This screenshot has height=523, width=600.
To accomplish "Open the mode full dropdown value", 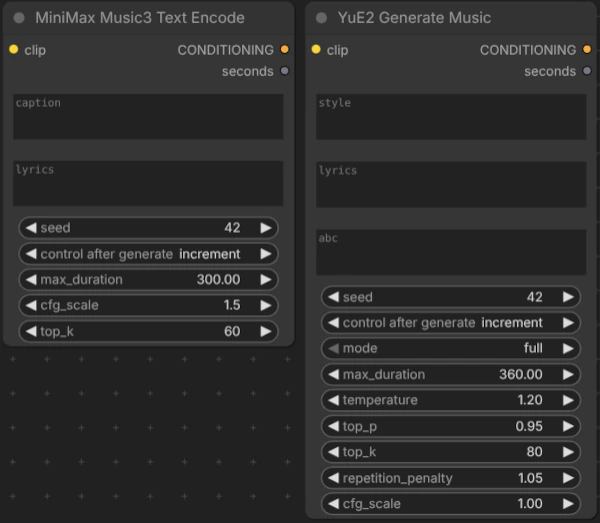I will [x=533, y=348].
